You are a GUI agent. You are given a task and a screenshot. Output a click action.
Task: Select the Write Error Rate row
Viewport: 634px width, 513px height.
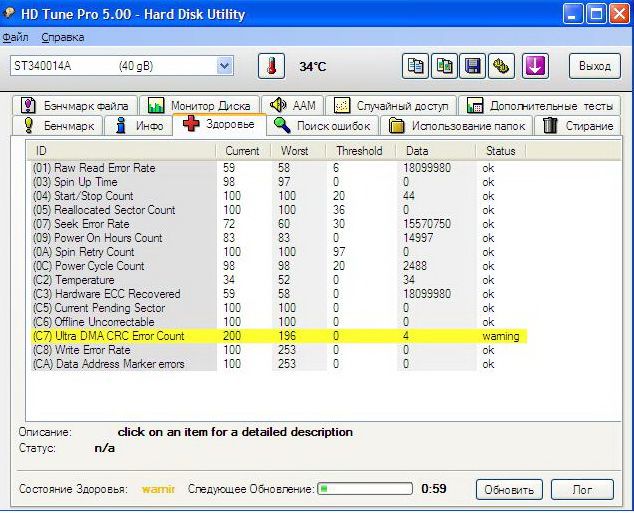pyautogui.click(x=279, y=350)
